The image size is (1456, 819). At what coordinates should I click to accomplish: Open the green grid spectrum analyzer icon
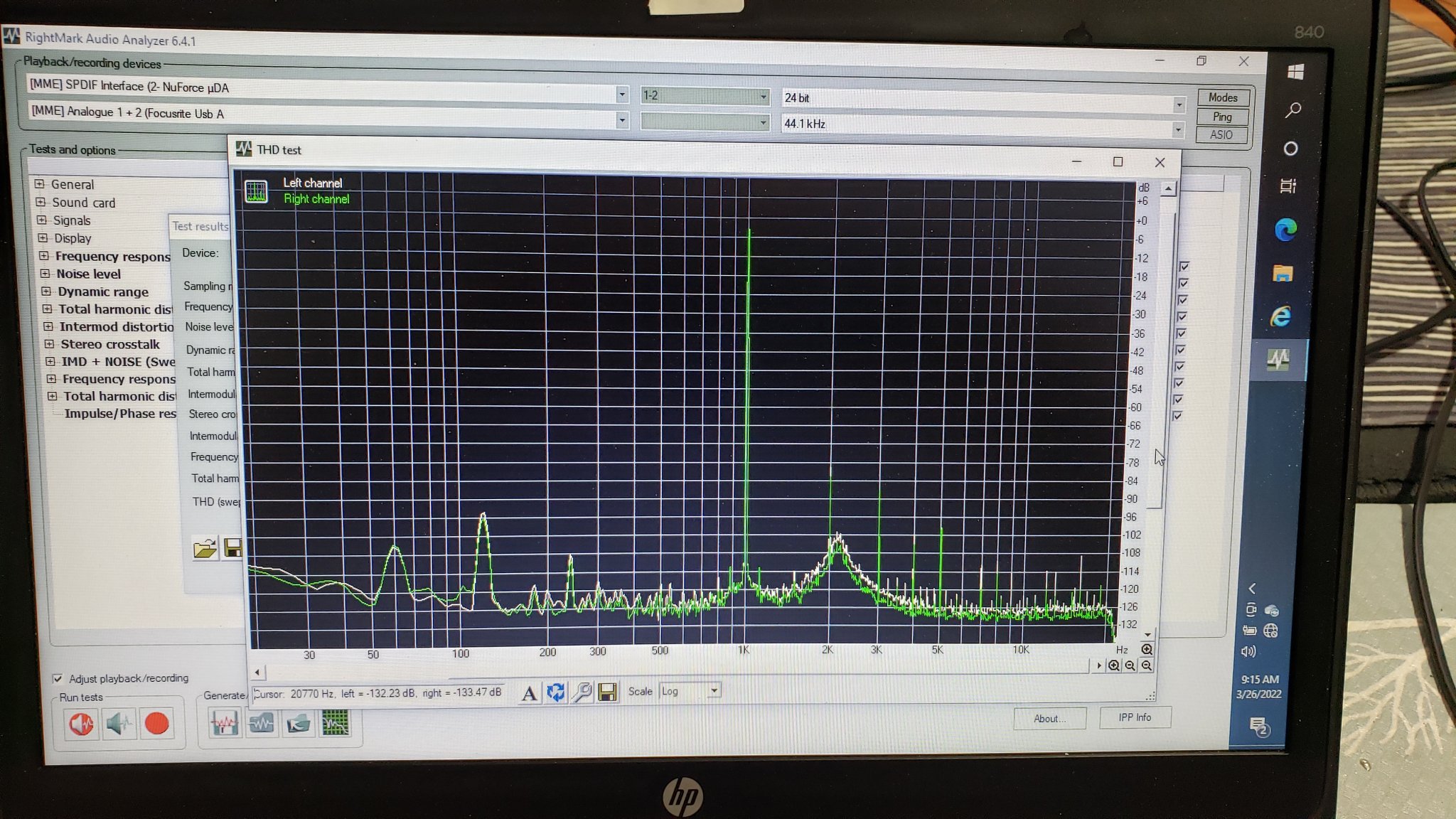tap(335, 724)
